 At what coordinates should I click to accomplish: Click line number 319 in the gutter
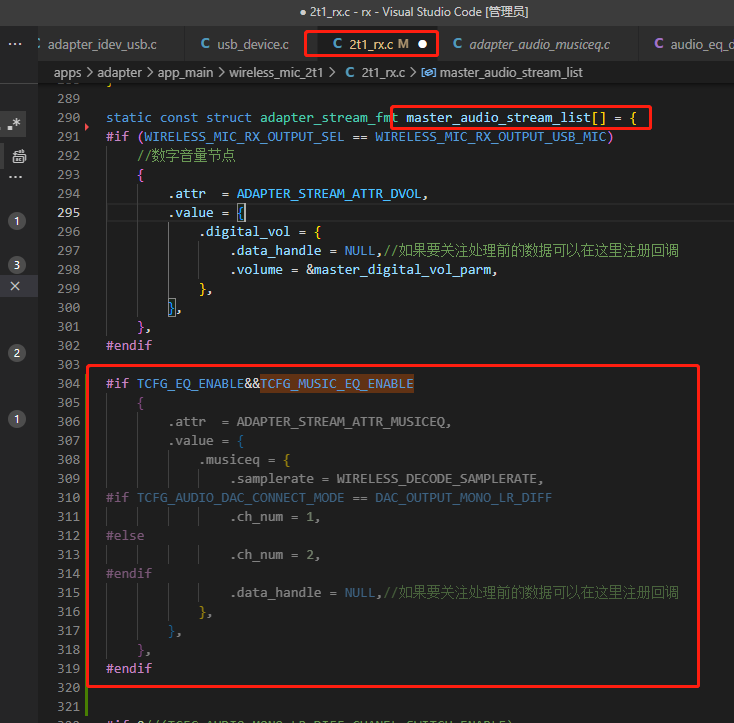click(x=69, y=669)
